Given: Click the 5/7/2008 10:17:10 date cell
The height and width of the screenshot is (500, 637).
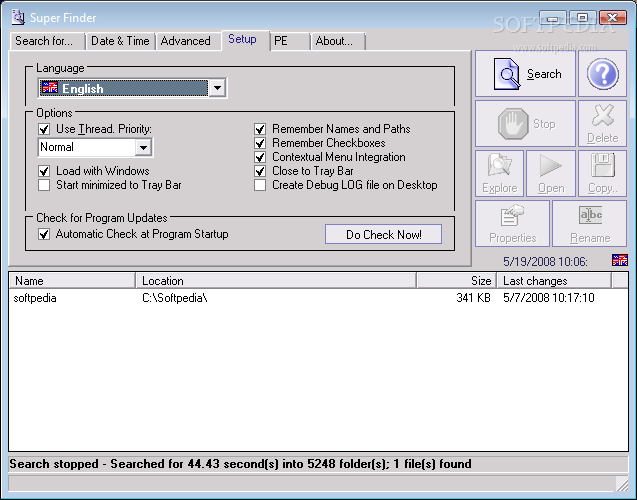Looking at the screenshot, I should tap(548, 298).
